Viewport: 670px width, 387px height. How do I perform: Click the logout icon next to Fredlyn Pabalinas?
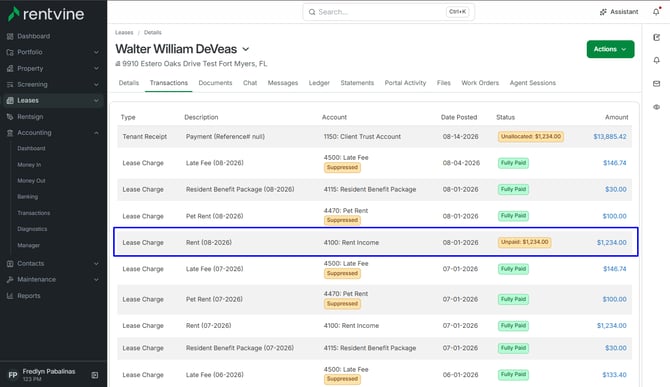(x=95, y=375)
